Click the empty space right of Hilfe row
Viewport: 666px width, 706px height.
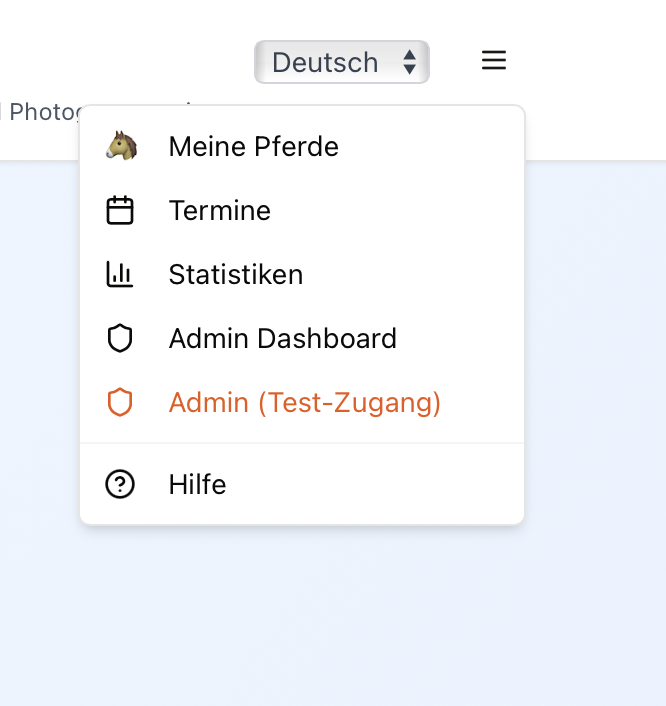[400, 485]
